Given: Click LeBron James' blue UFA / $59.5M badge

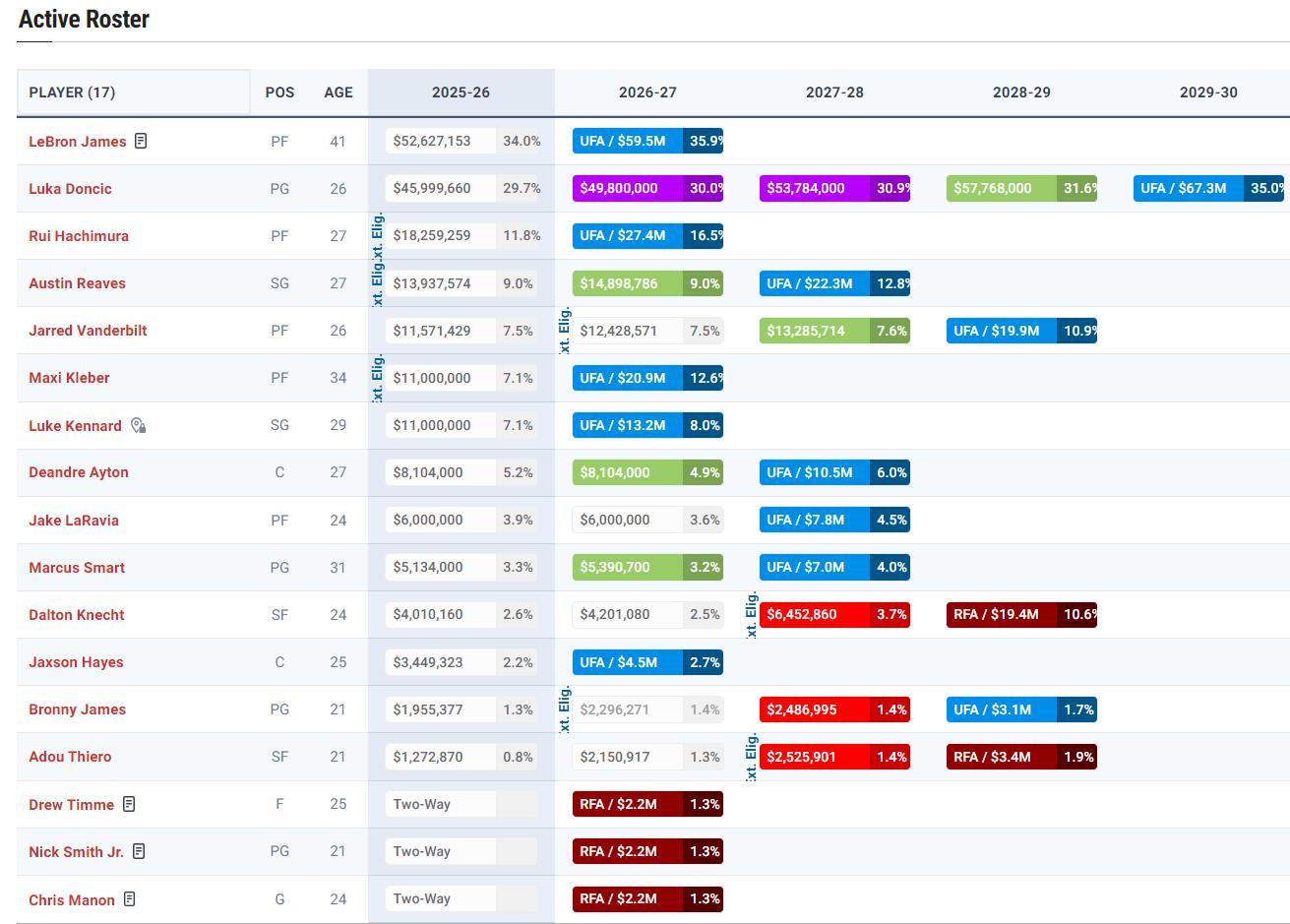Looking at the screenshot, I should tap(628, 141).
